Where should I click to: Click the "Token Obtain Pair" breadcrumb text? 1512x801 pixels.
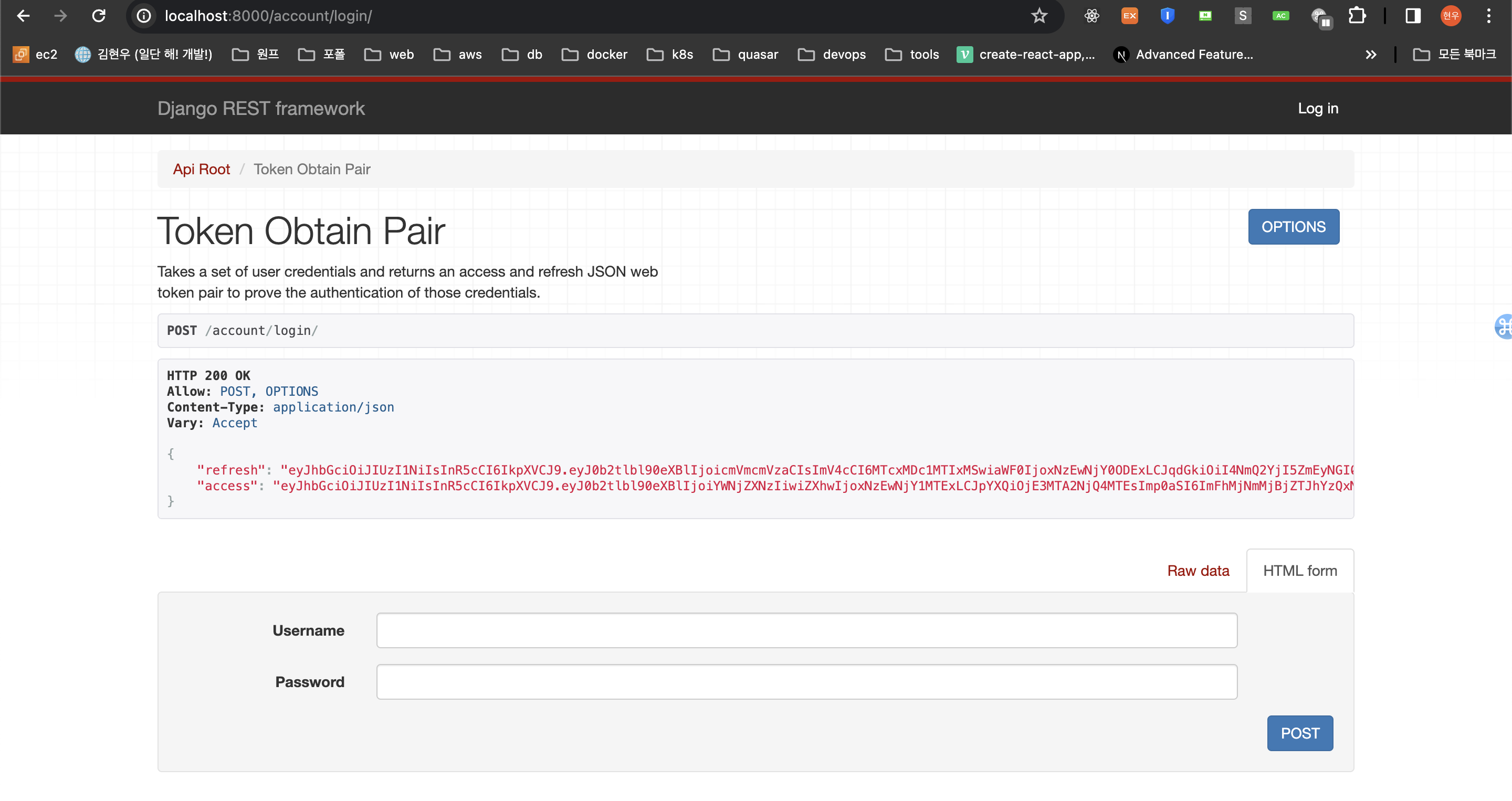coord(312,170)
